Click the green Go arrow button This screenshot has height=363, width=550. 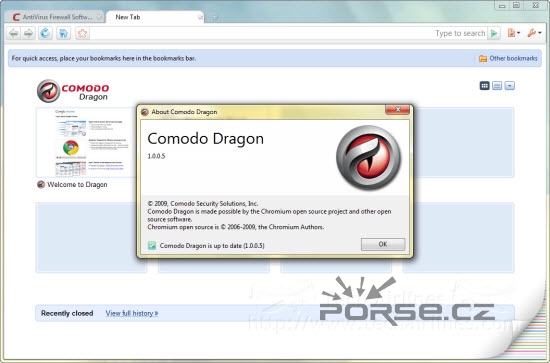coord(494,33)
